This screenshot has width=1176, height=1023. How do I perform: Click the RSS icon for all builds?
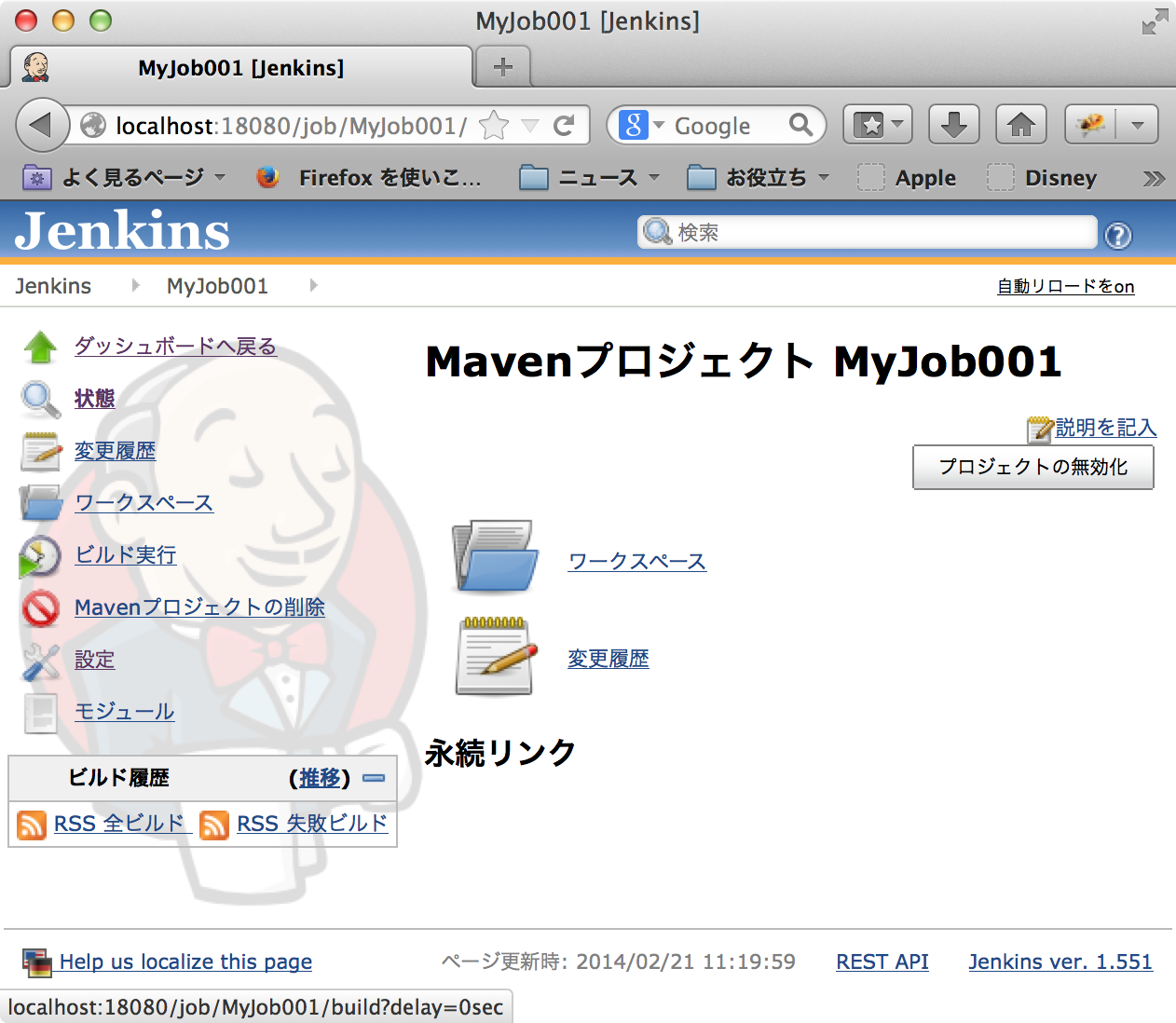(32, 825)
